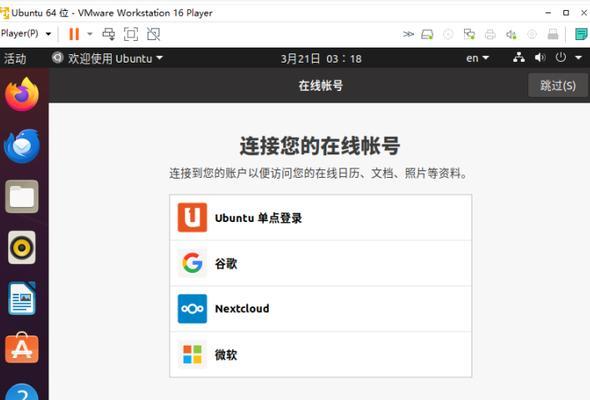This screenshot has height=400, width=590.
Task: Open the system volume indicator in top bar
Action: point(540,58)
